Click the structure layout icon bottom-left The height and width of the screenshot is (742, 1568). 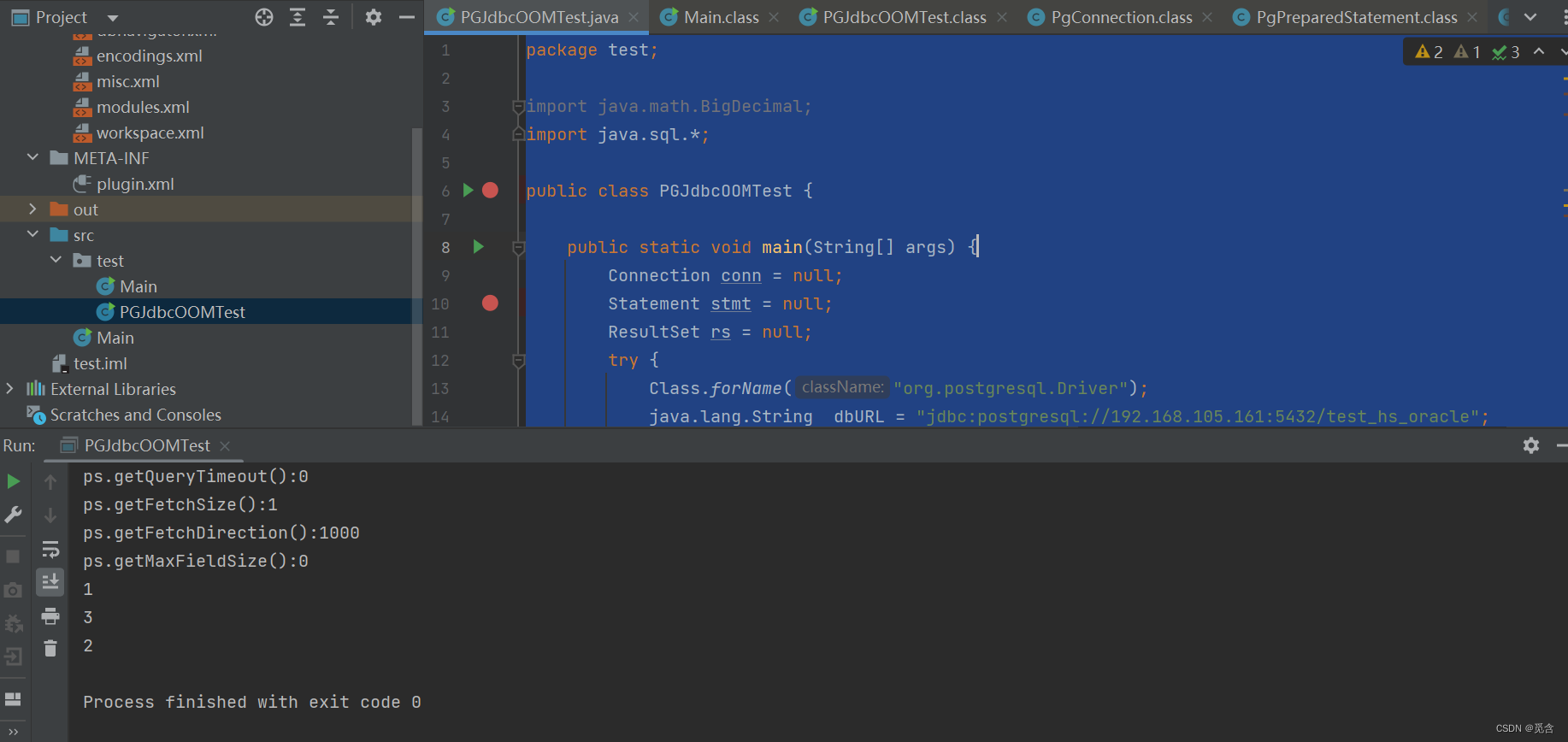coord(13,698)
